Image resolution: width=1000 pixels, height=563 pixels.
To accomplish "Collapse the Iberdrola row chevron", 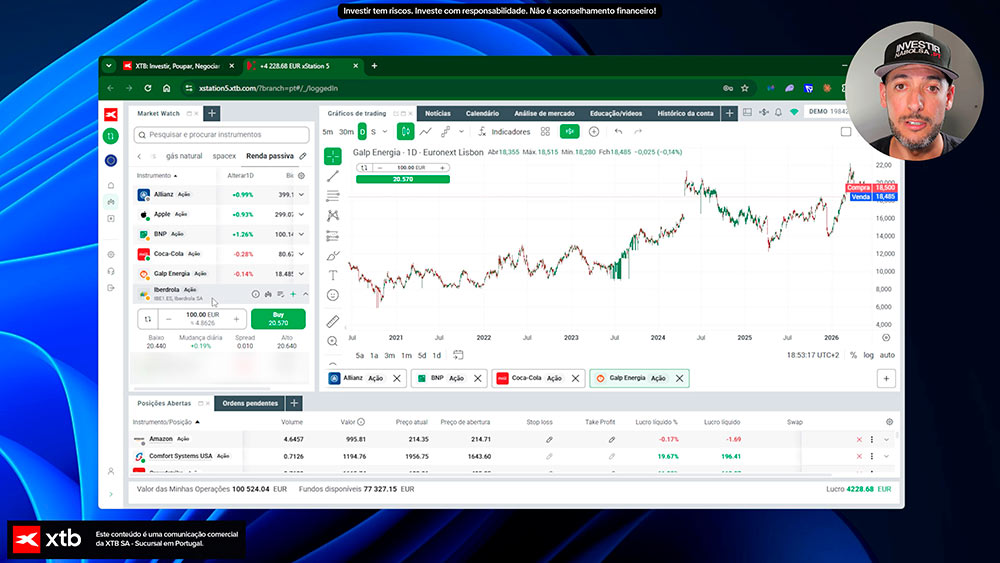I will pos(305,294).
